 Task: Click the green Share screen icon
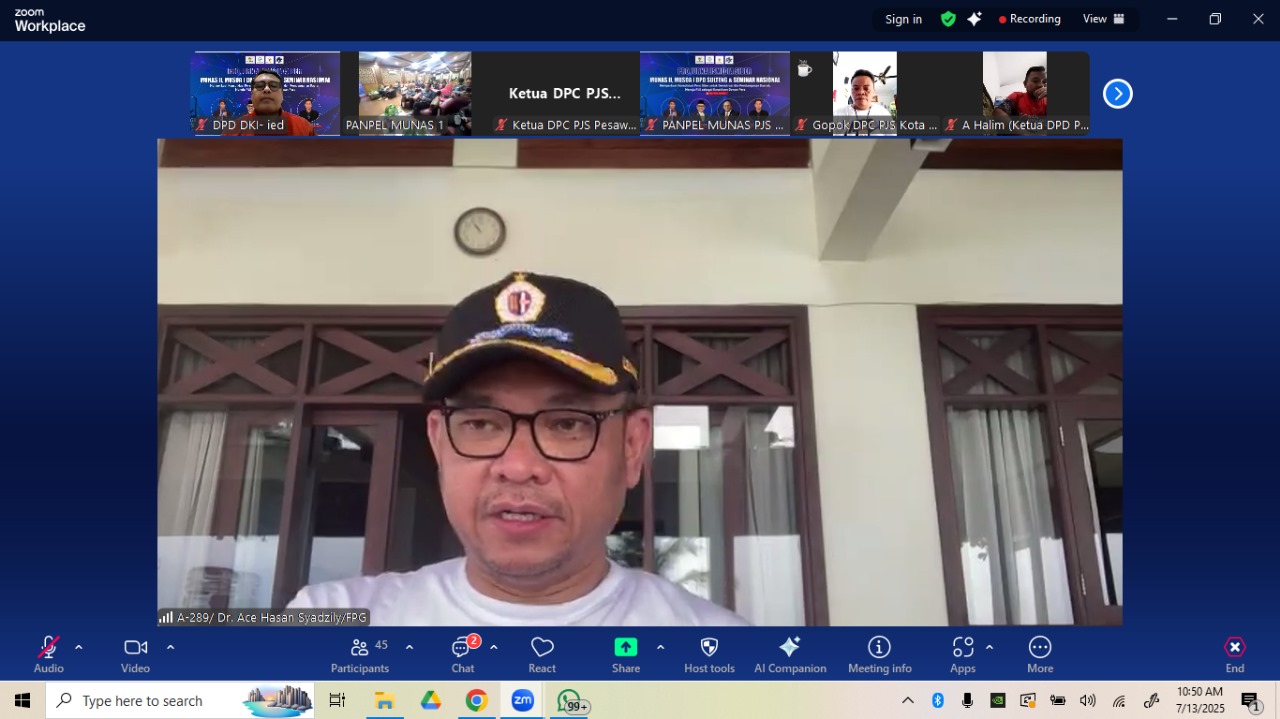point(626,647)
